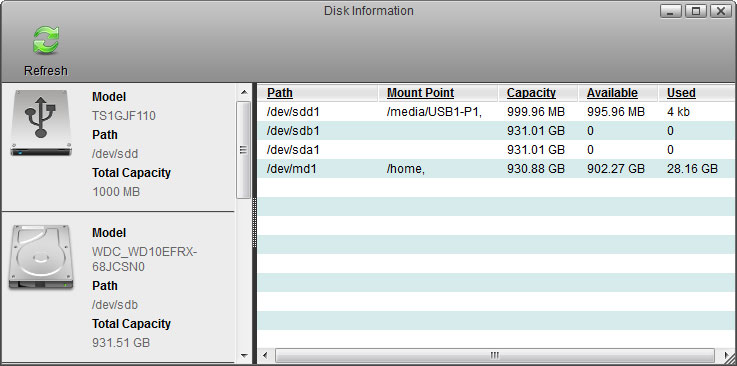Click the disk list vertical scrollbar thumb

(x=243, y=150)
